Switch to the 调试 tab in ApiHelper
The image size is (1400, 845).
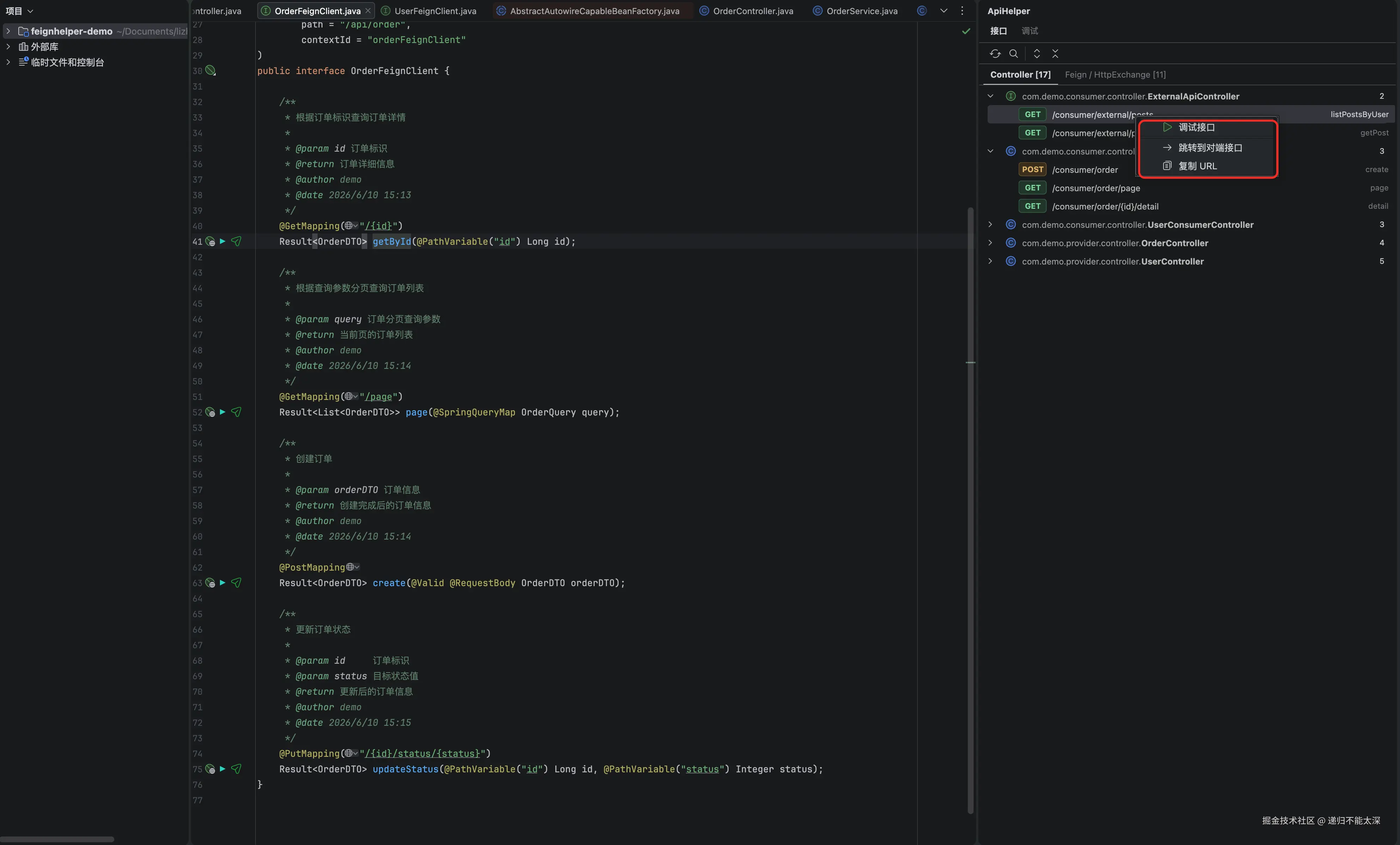tap(1030, 31)
